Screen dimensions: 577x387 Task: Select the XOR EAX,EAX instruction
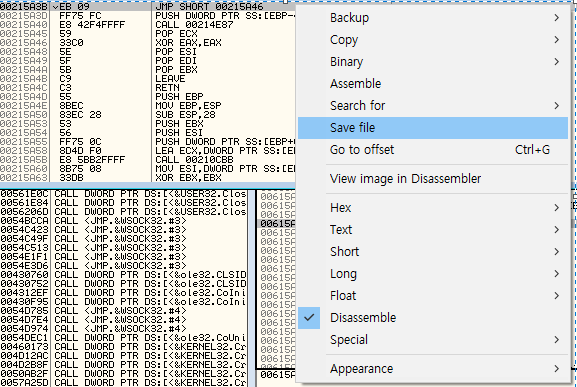click(188, 43)
